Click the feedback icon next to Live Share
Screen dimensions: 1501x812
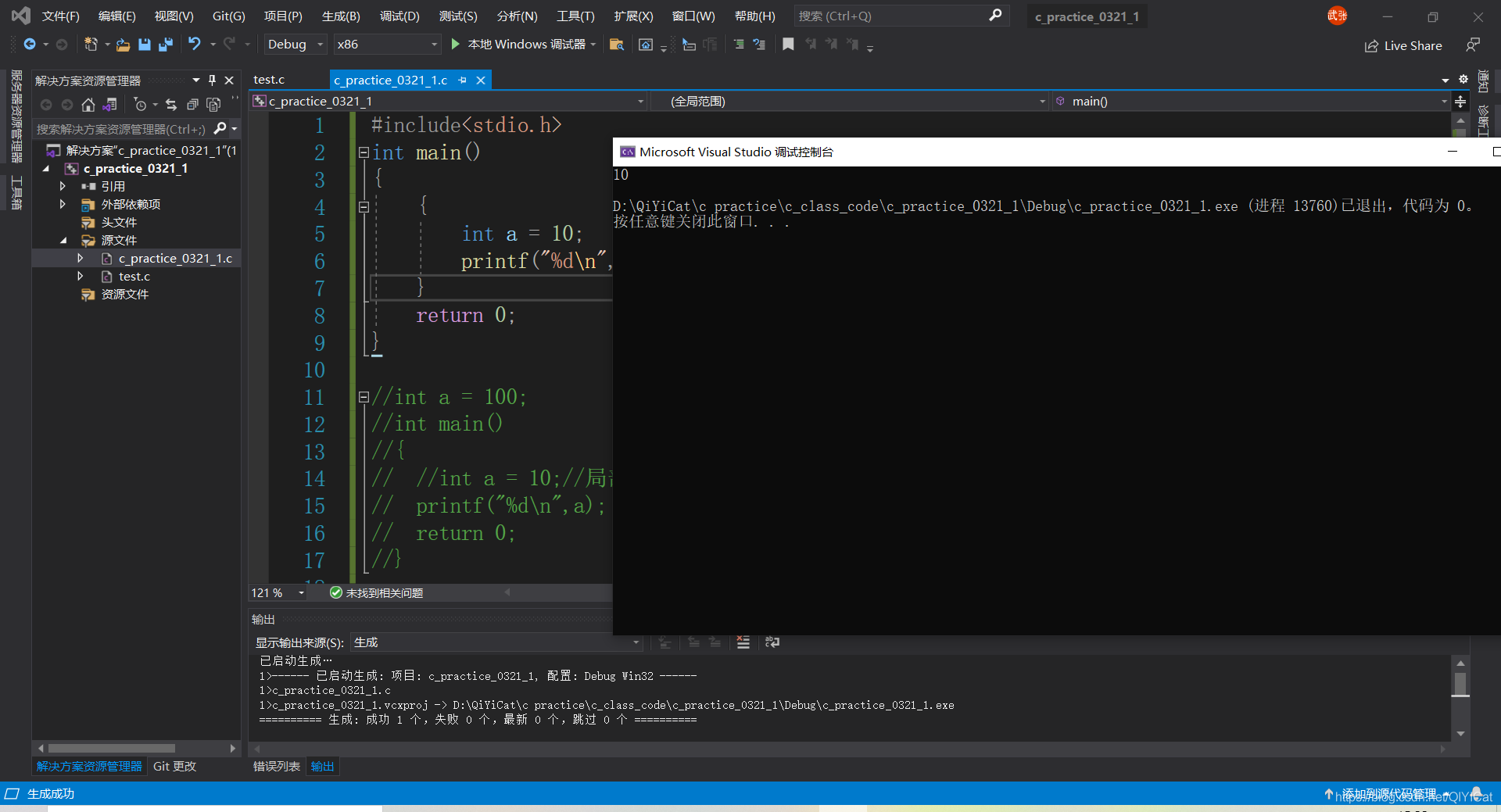click(x=1473, y=45)
